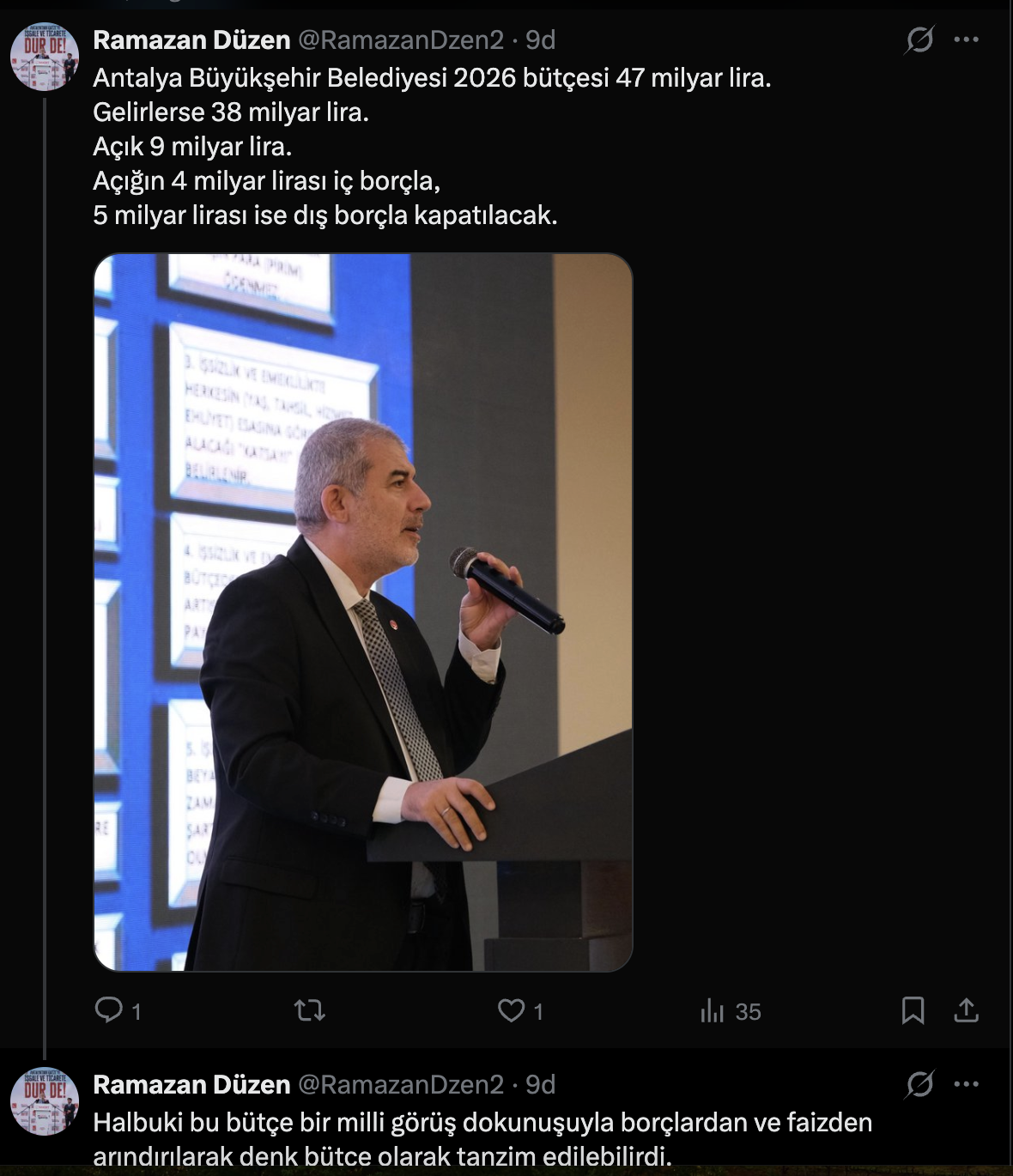Viewport: 1013px width, 1176px height.
Task: Open the attached speaker photo
Action: 362,612
